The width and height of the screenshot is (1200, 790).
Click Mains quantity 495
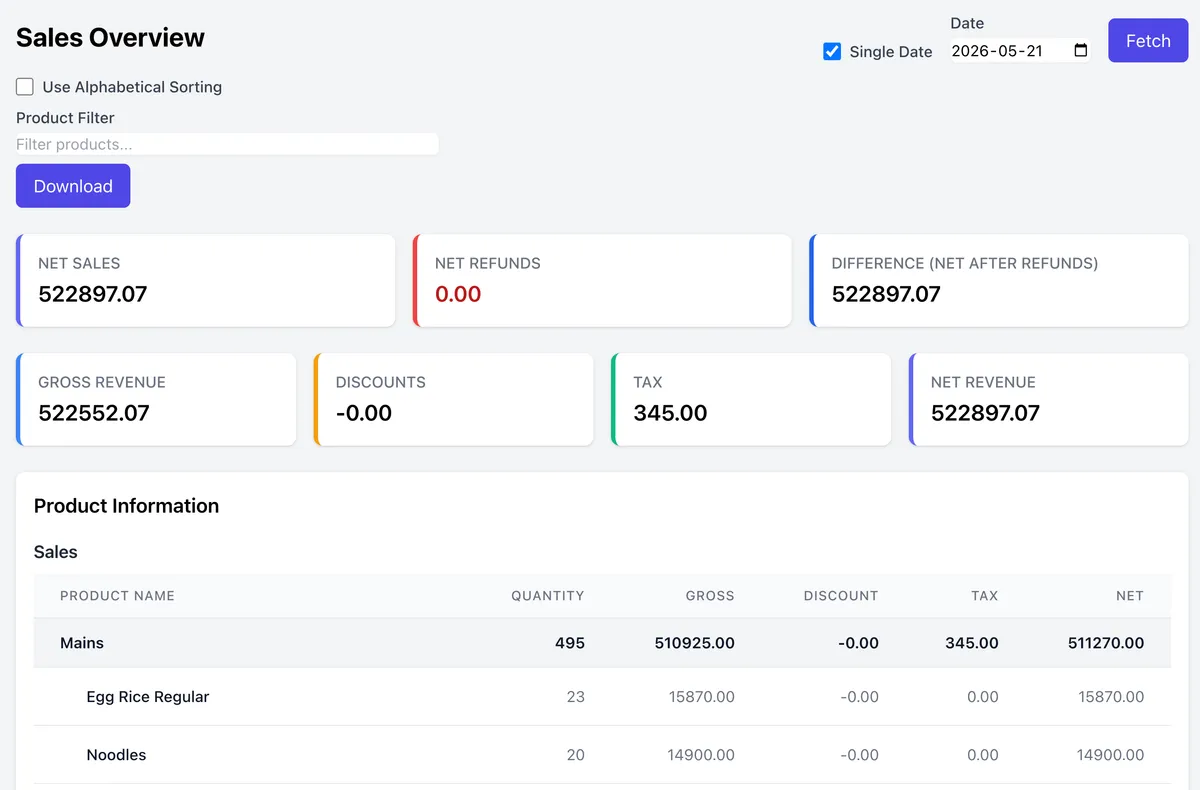[x=570, y=643]
